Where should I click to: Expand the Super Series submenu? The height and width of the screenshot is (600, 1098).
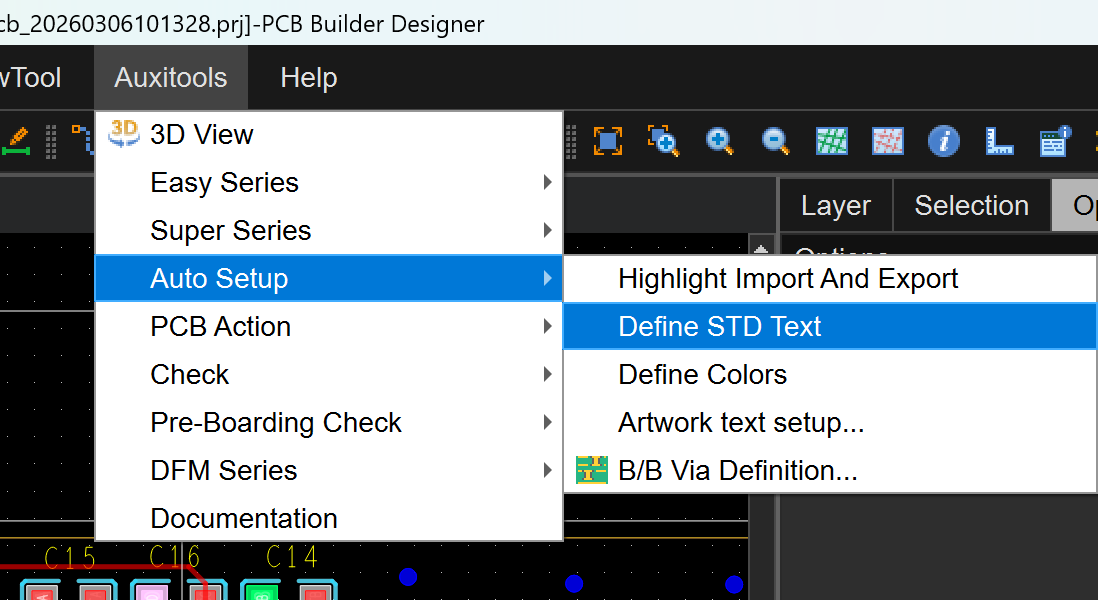tap(230, 231)
